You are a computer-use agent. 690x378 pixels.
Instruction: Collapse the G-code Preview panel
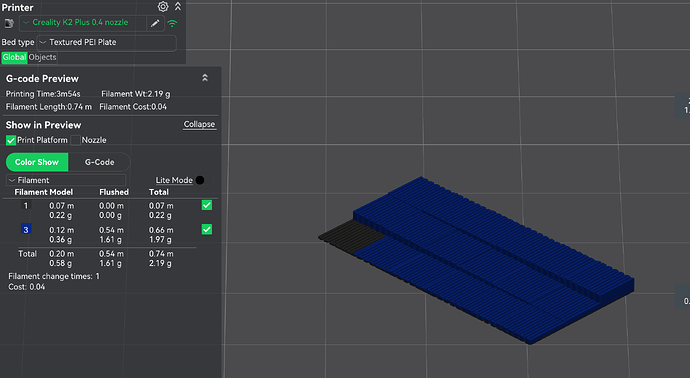[205, 78]
